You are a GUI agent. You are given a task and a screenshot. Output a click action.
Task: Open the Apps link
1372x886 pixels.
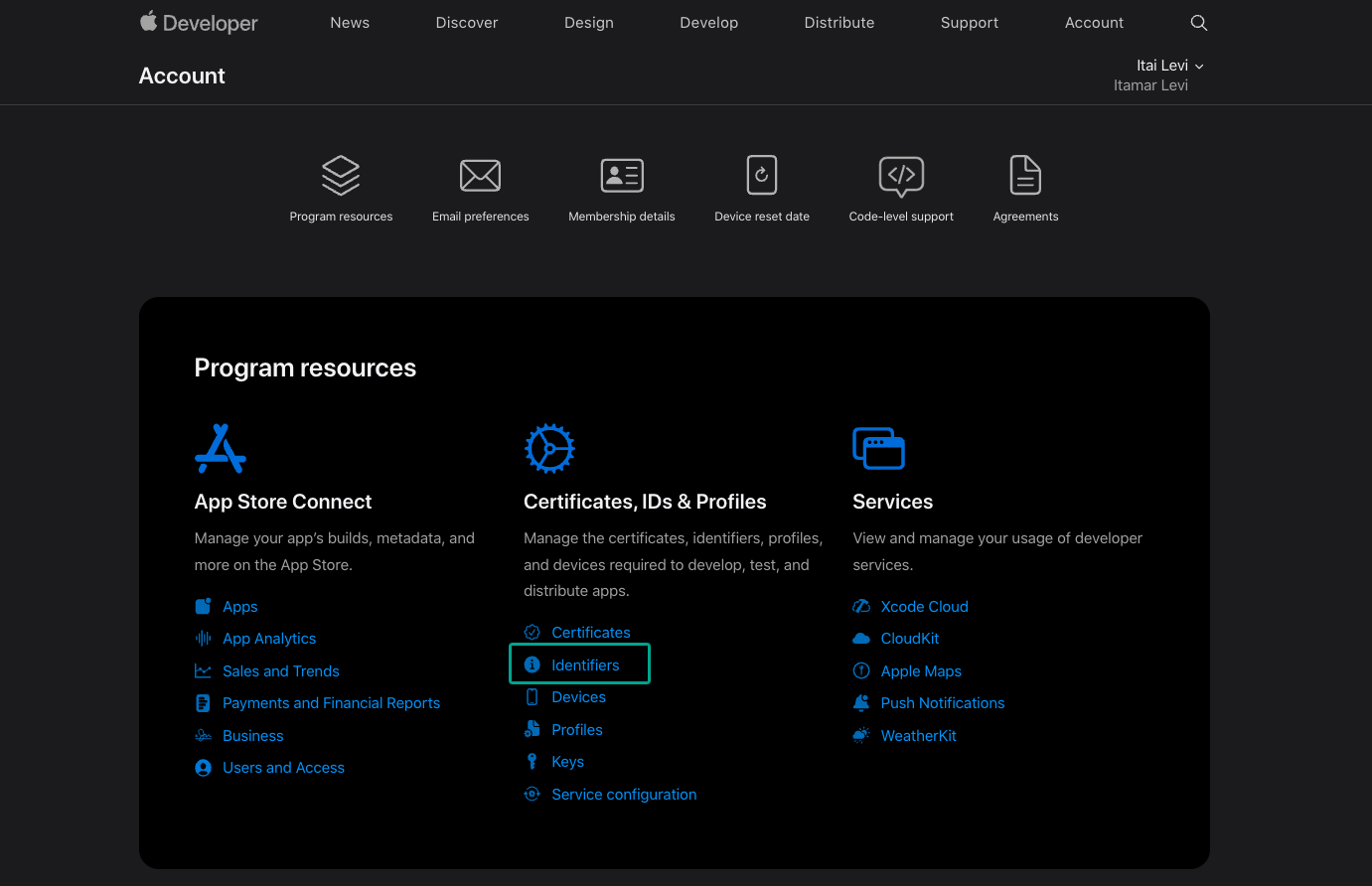point(240,607)
